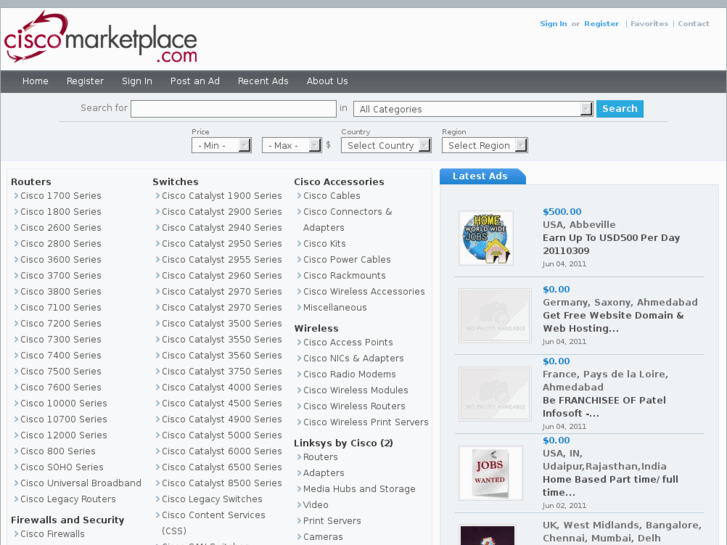Open Cisco SOHO Series
The image size is (727, 545).
coord(62,468)
